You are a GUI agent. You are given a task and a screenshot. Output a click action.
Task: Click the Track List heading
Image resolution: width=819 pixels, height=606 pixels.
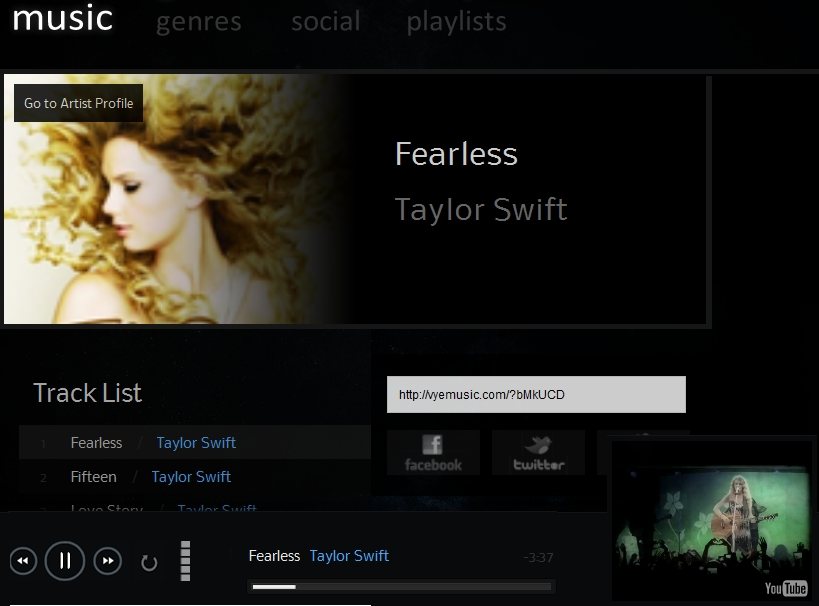(x=87, y=393)
